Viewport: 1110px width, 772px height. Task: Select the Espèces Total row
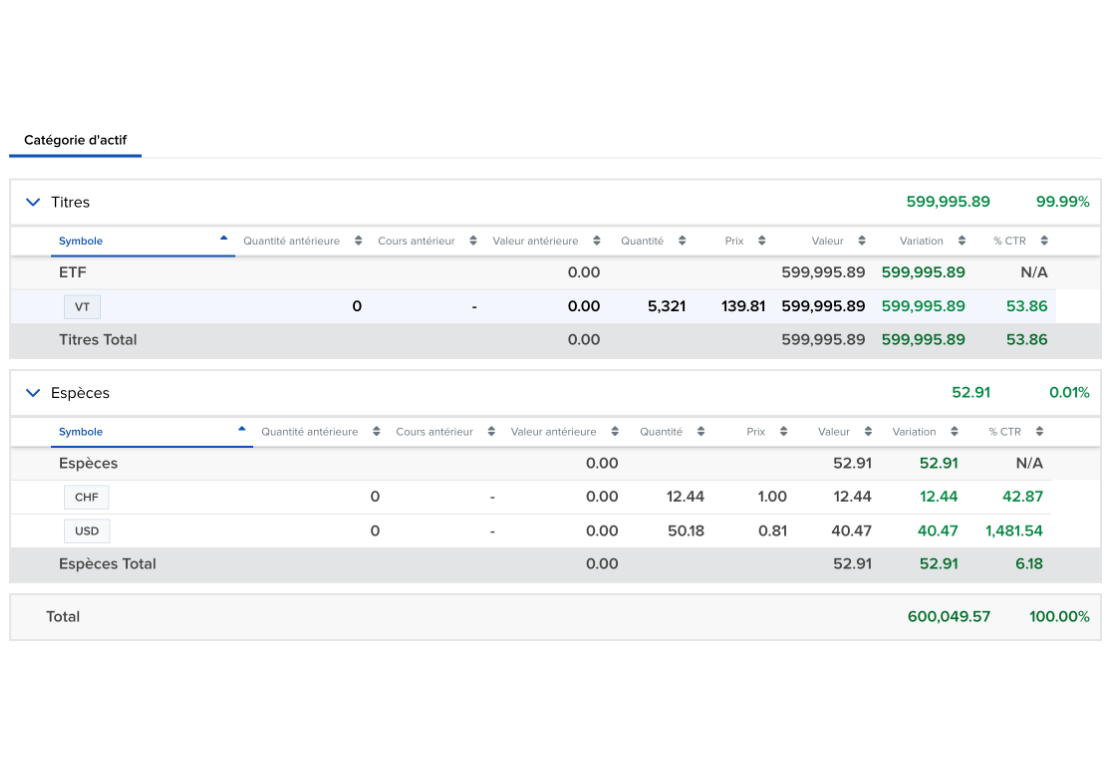click(x=107, y=564)
